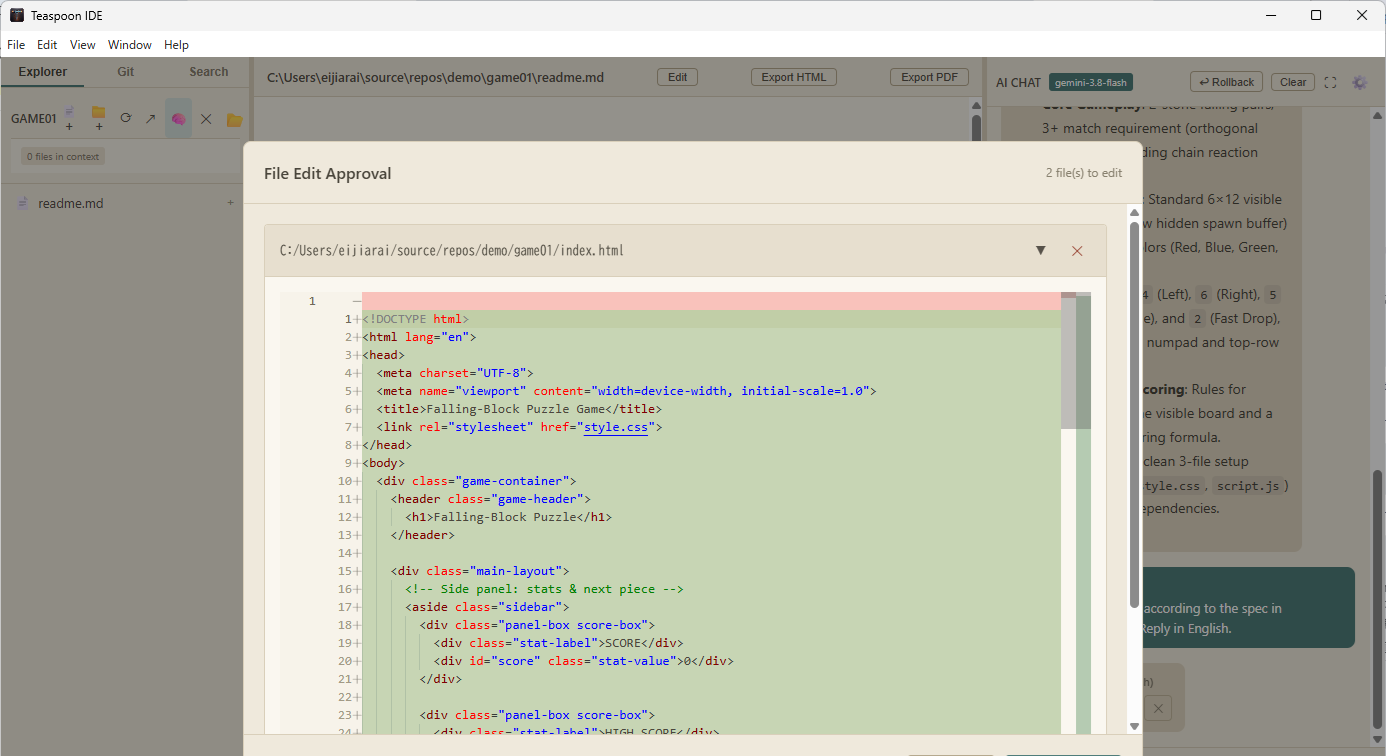Click the dialog scrollbar down arrow
Screen dimensions: 1386x756
[1134, 726]
